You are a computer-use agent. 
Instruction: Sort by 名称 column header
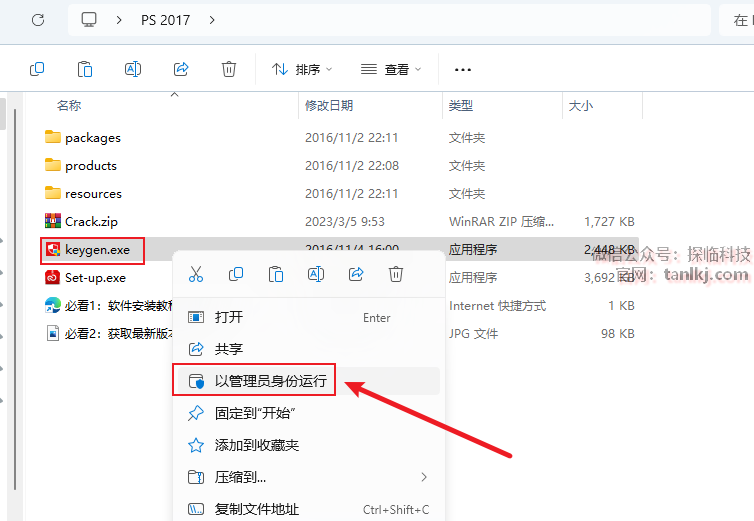69,105
